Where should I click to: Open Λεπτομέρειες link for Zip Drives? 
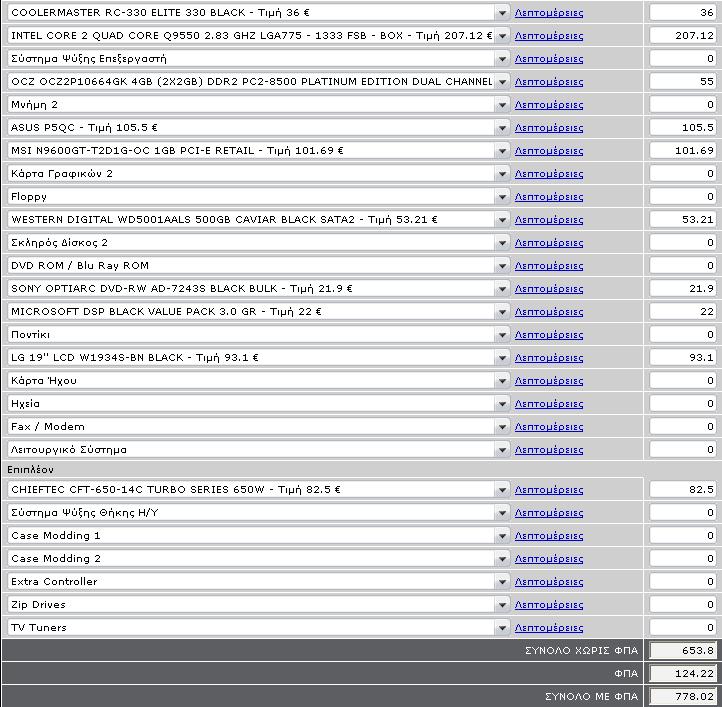pyautogui.click(x=548, y=605)
